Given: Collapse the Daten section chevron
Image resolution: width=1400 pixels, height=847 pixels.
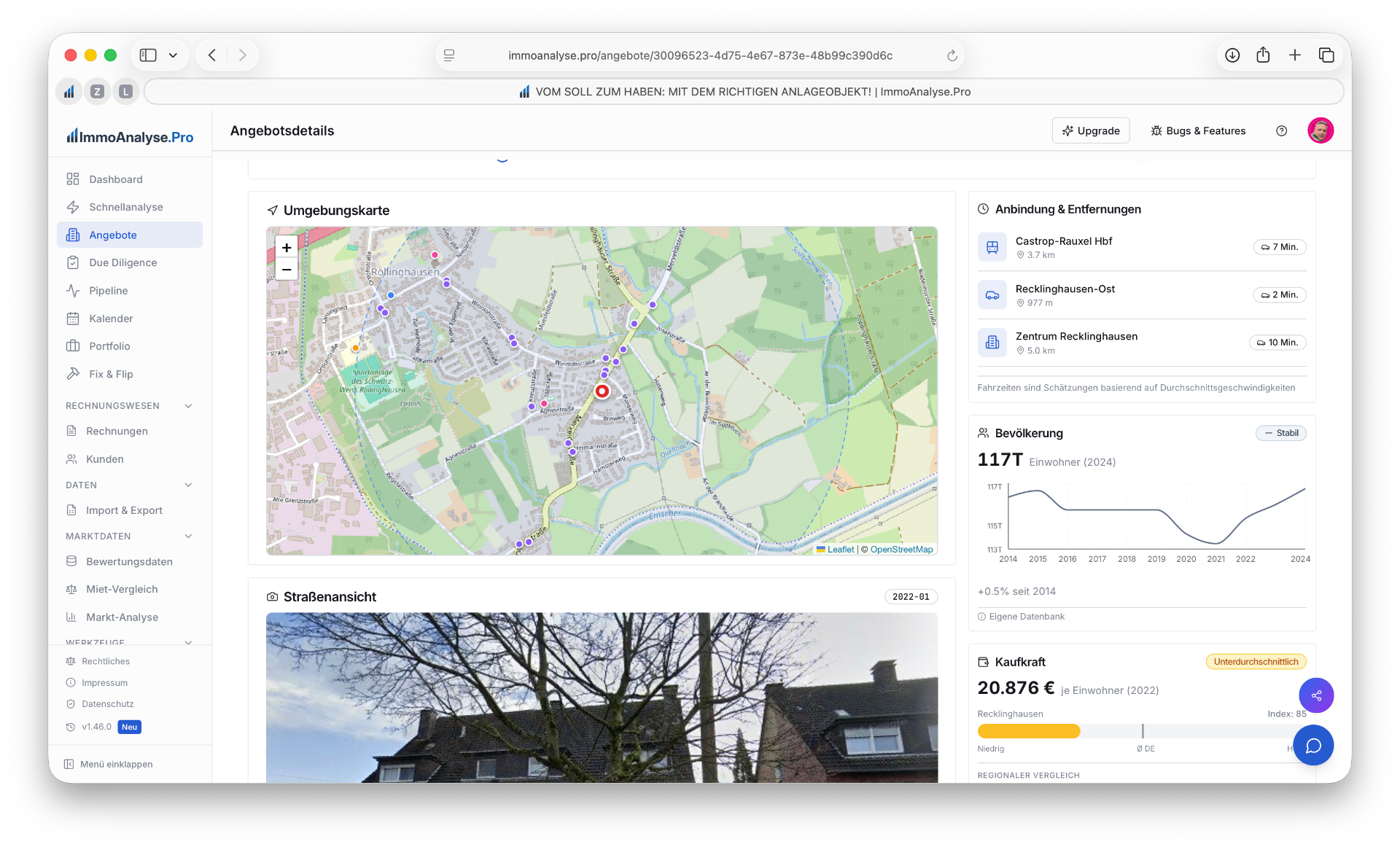Looking at the screenshot, I should (189, 485).
